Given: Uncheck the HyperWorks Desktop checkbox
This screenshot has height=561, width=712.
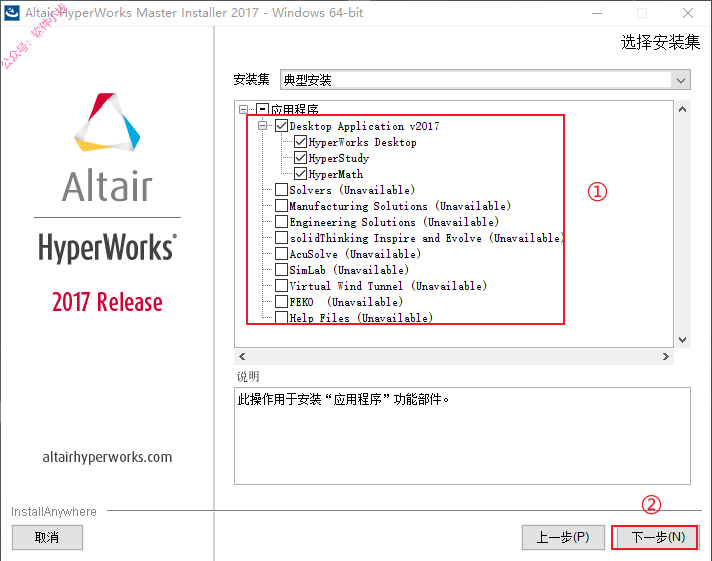Looking at the screenshot, I should [x=301, y=142].
